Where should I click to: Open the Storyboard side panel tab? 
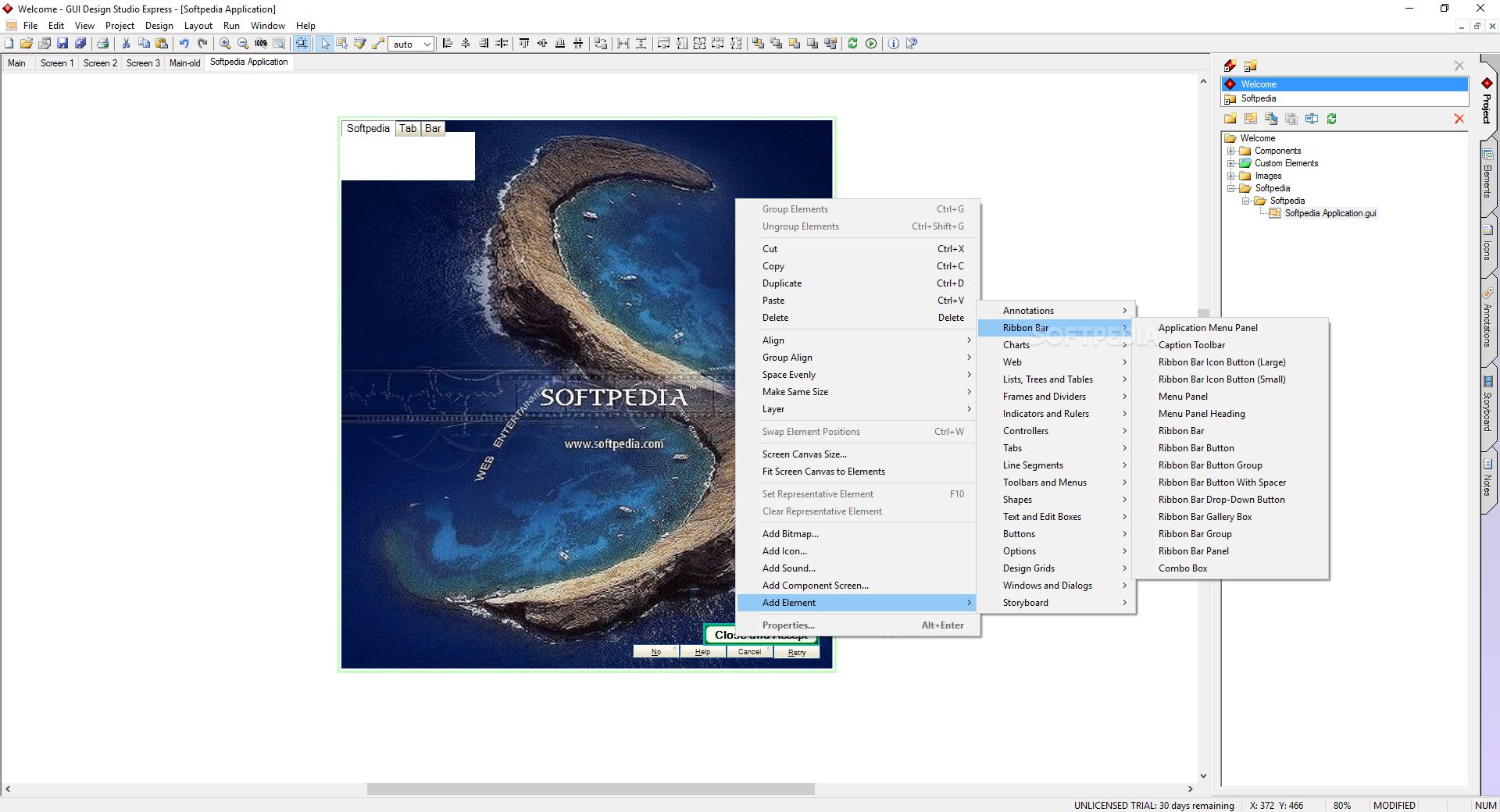(1487, 406)
